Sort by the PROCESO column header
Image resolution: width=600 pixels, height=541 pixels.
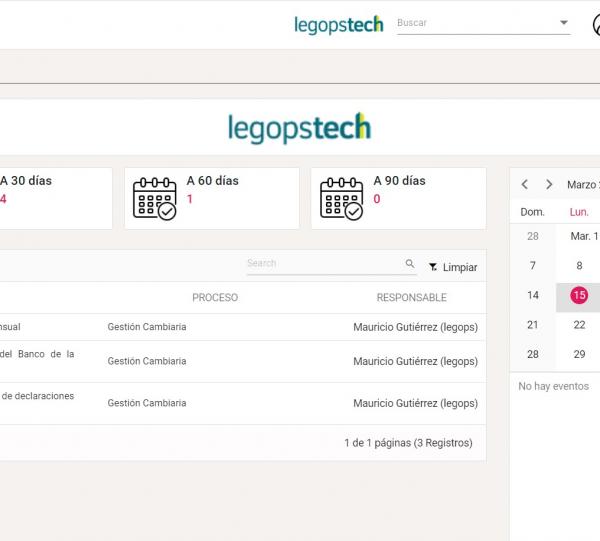(x=215, y=298)
